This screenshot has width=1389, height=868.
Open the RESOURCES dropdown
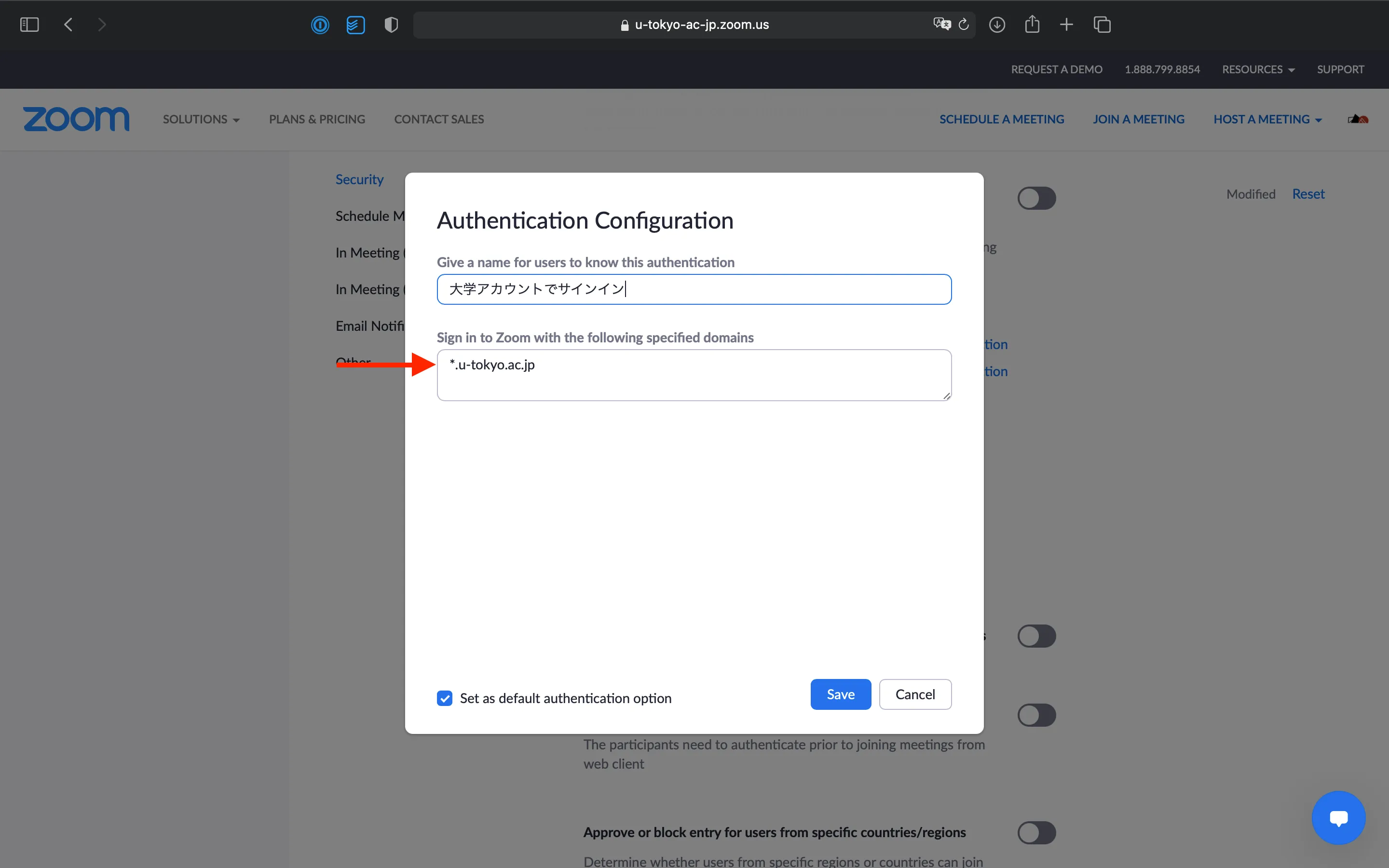pos(1258,69)
